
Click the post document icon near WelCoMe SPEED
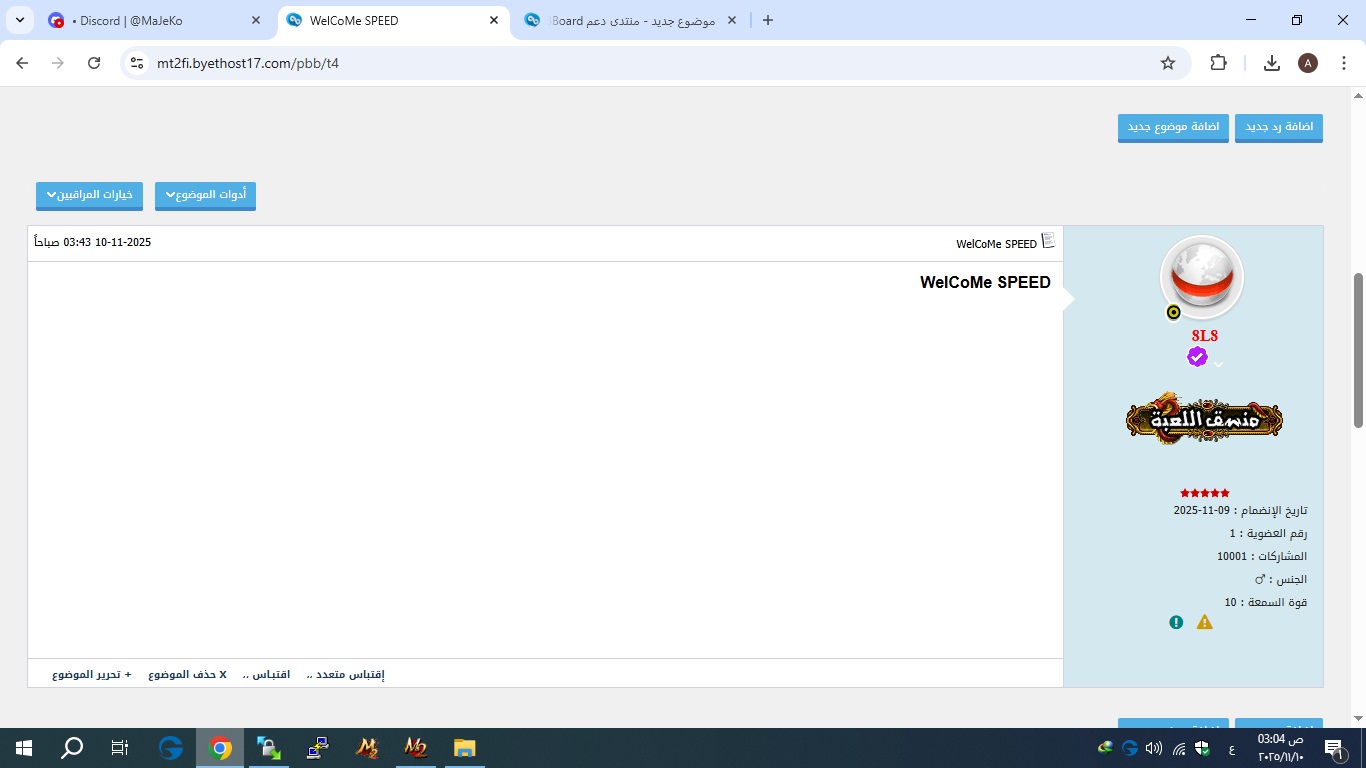point(1048,241)
